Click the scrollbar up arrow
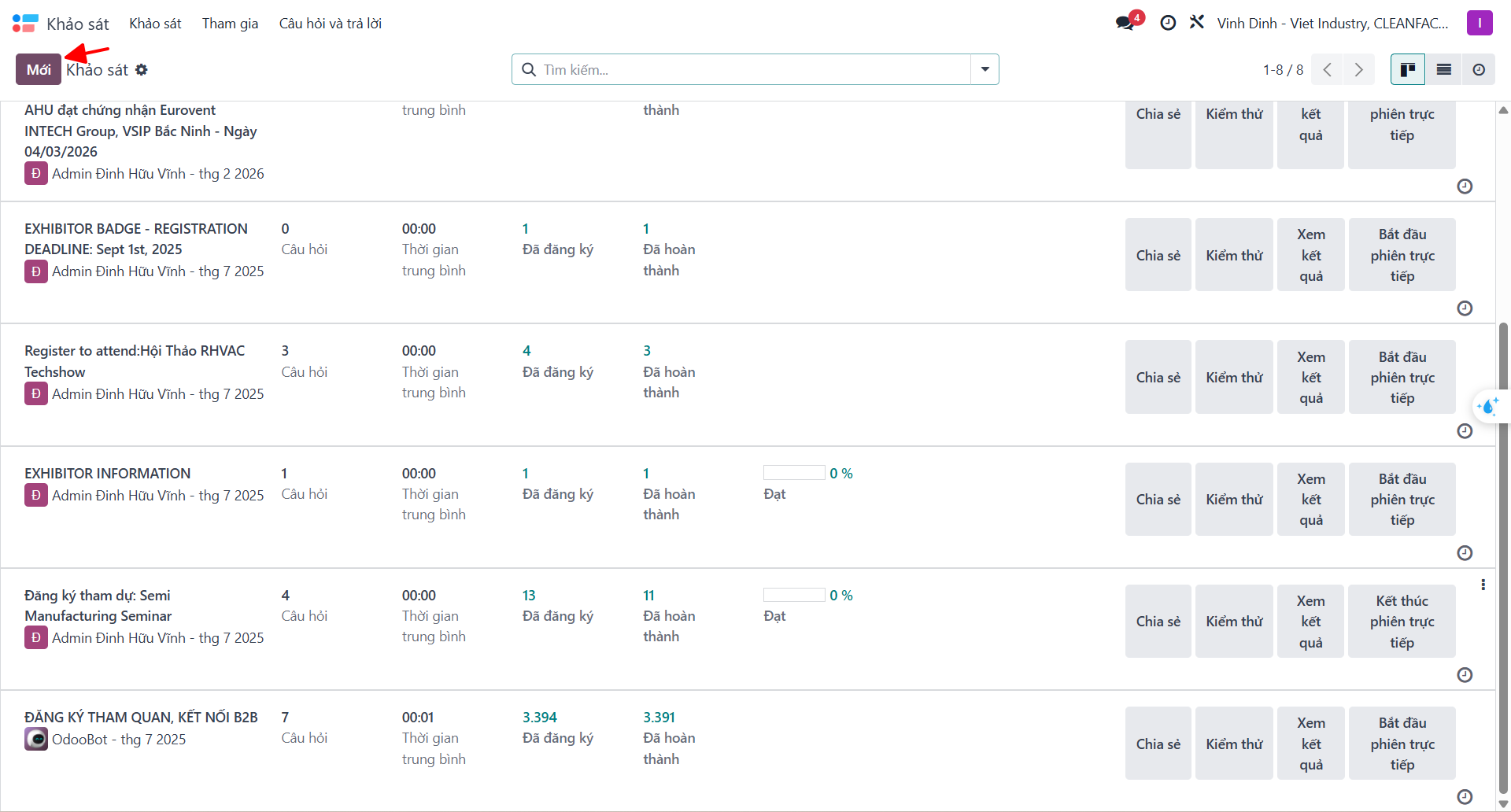The image size is (1511, 812). (x=1503, y=110)
